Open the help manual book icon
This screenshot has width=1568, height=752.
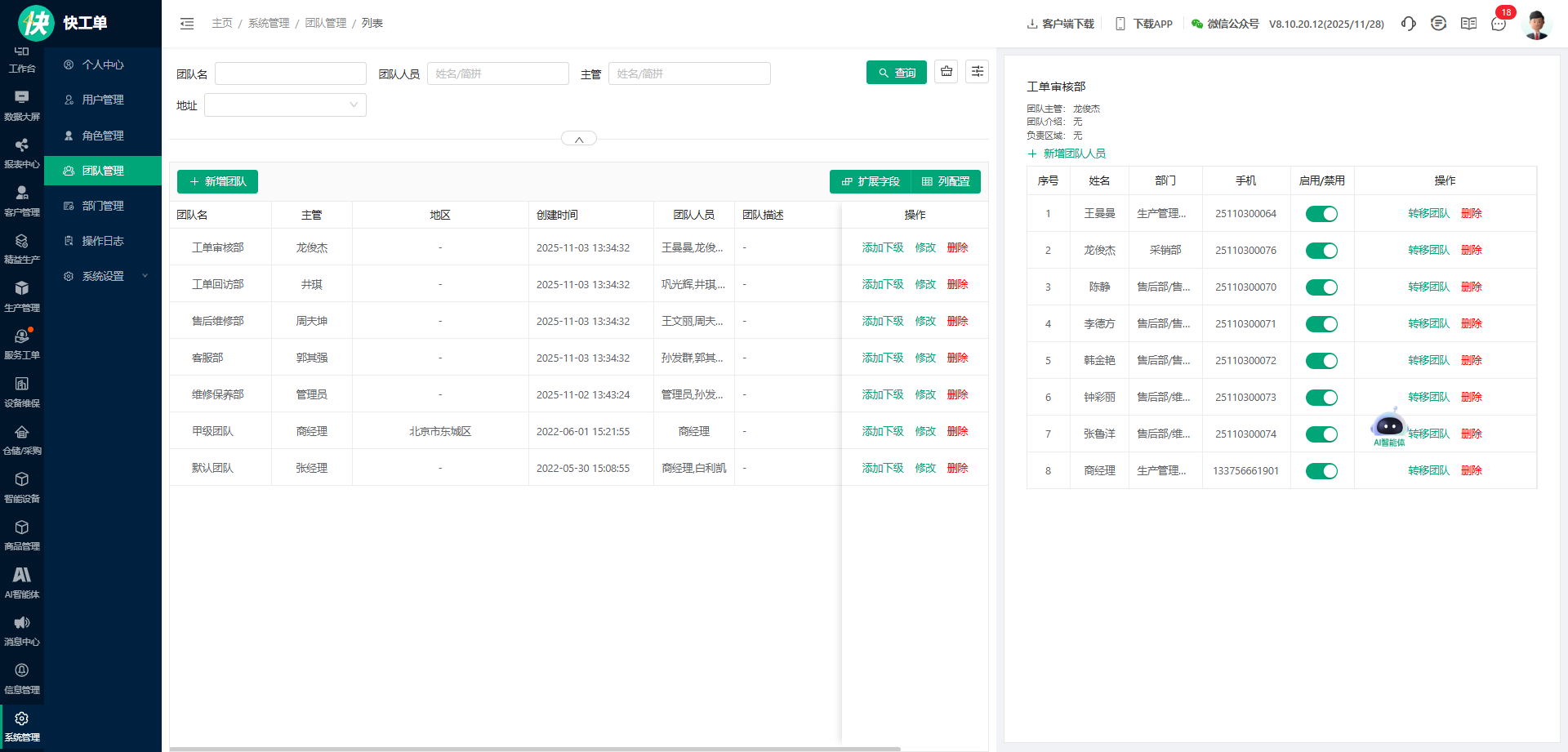(x=1468, y=24)
